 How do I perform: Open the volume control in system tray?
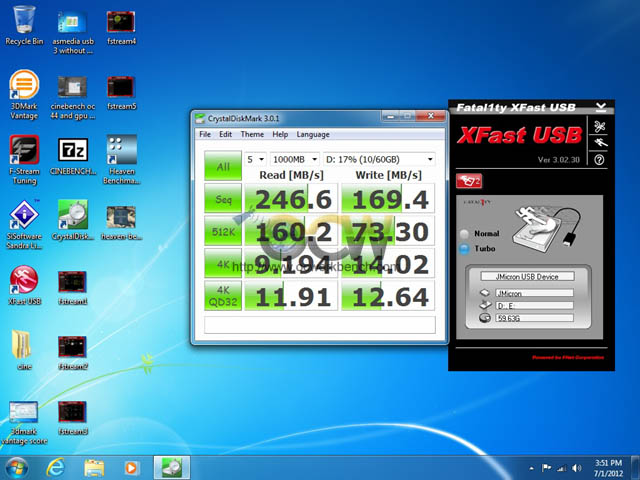click(x=577, y=468)
